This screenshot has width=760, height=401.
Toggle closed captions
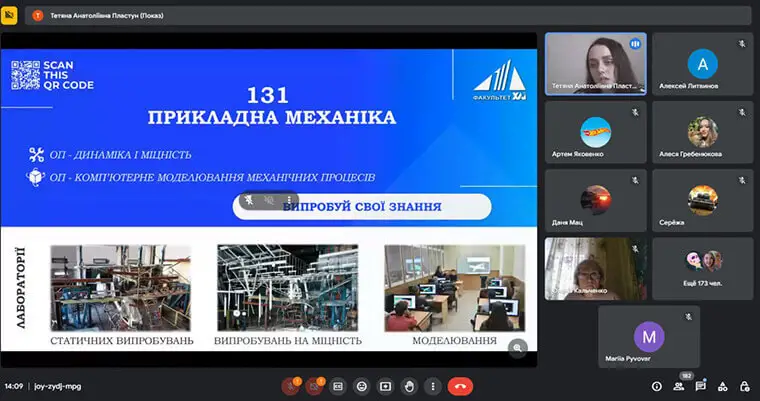click(338, 386)
